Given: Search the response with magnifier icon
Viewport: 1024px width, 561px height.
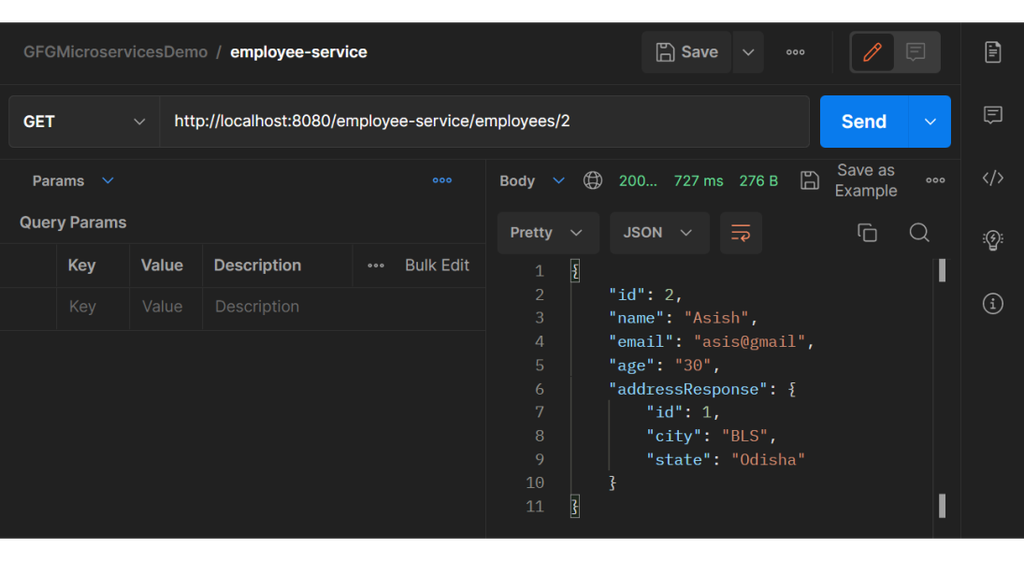Looking at the screenshot, I should point(919,233).
